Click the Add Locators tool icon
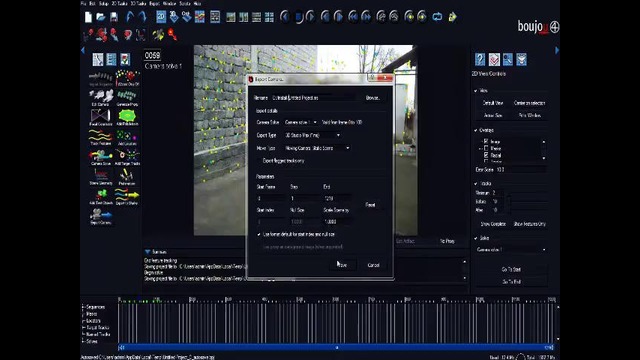Screen dimensions: 640x360 click(x=127, y=138)
